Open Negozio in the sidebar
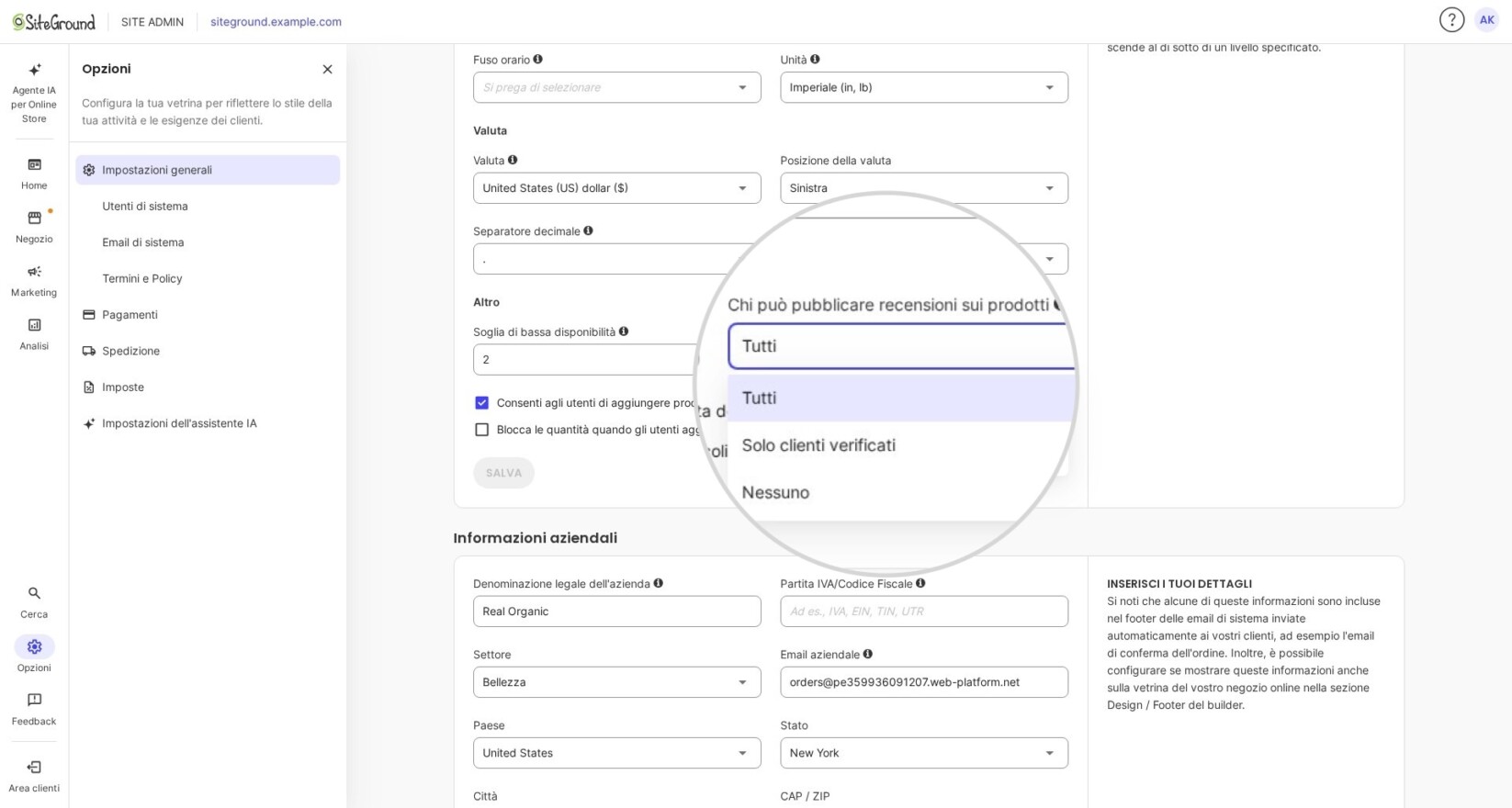 tap(34, 227)
